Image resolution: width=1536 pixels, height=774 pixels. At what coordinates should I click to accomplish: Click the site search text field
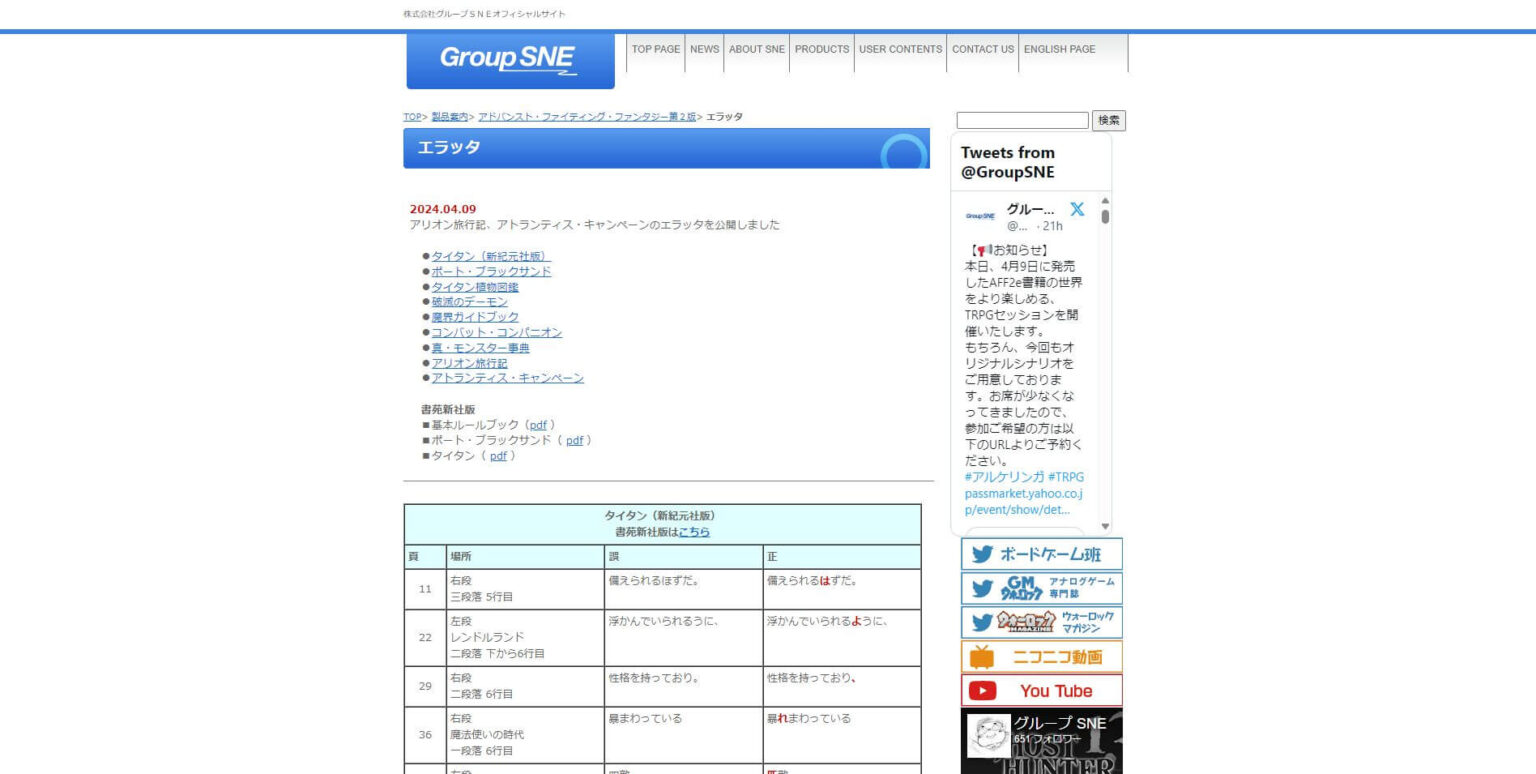pos(1022,120)
